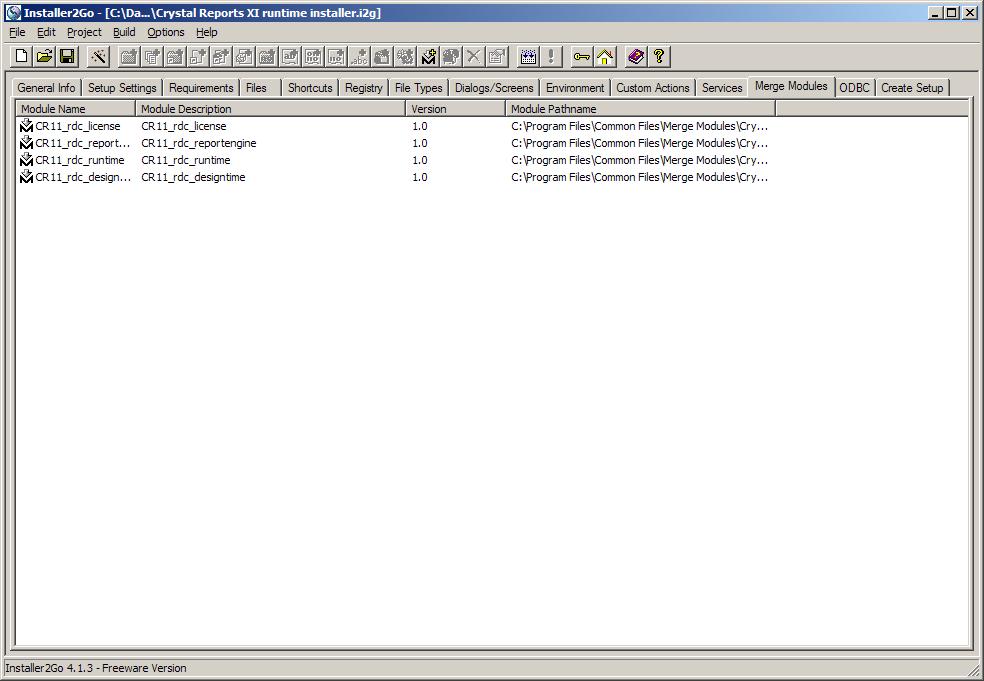Open the File menu
Viewport: 984px width, 681px height.
[x=17, y=32]
